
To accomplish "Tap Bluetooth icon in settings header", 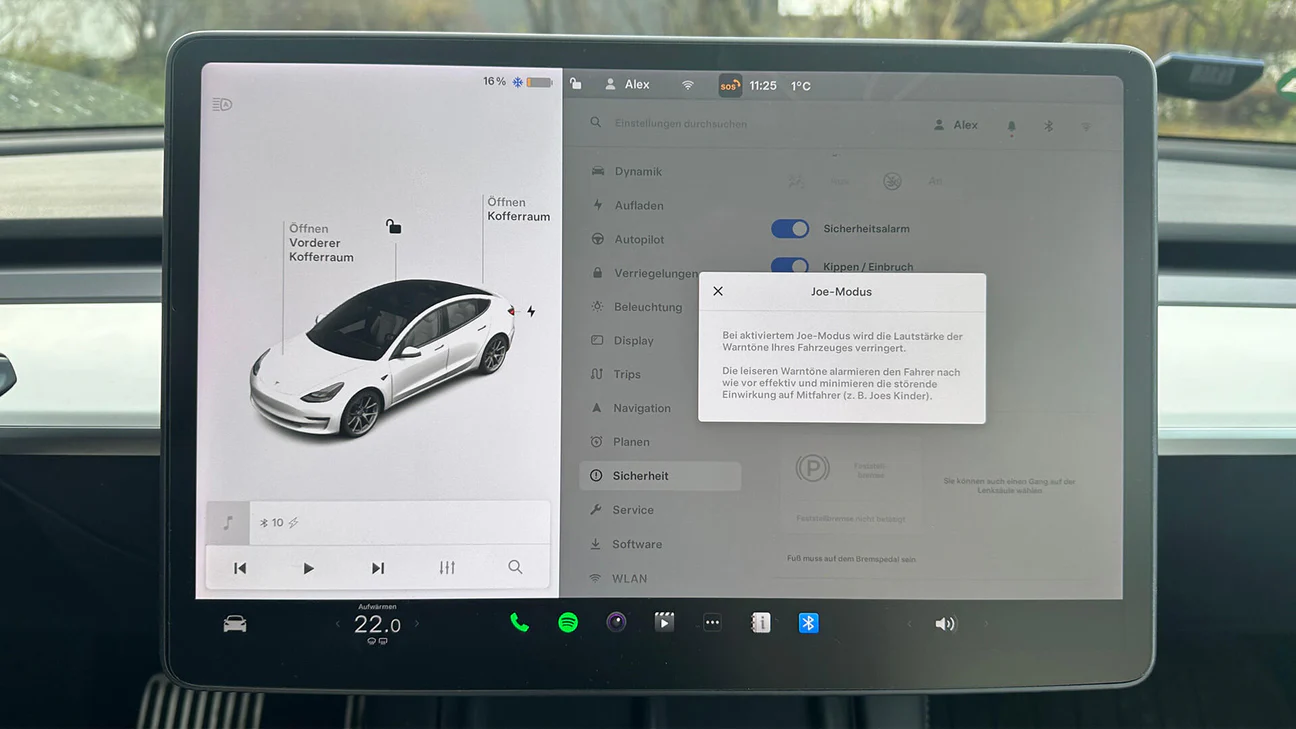I will tap(1049, 127).
